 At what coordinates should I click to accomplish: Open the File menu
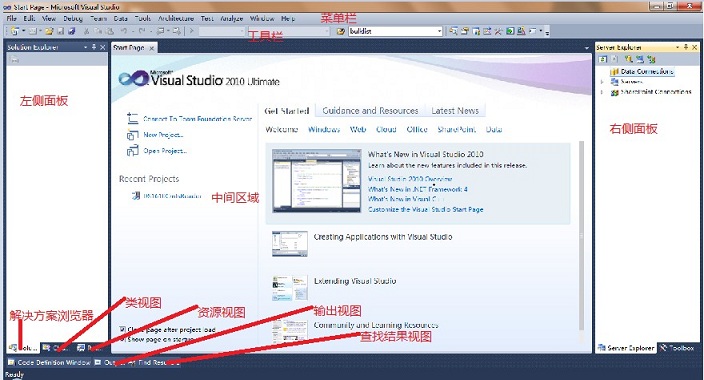pyautogui.click(x=11, y=18)
